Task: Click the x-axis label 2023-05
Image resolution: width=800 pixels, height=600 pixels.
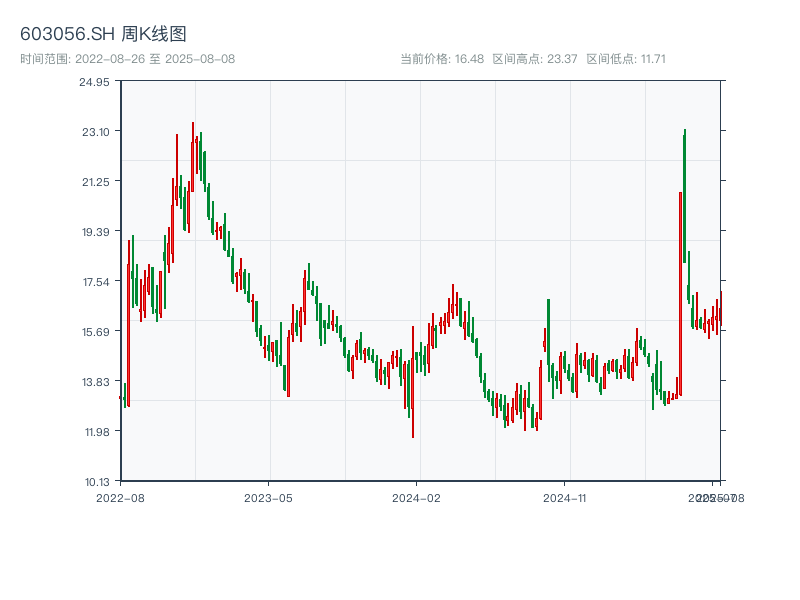Action: point(268,498)
